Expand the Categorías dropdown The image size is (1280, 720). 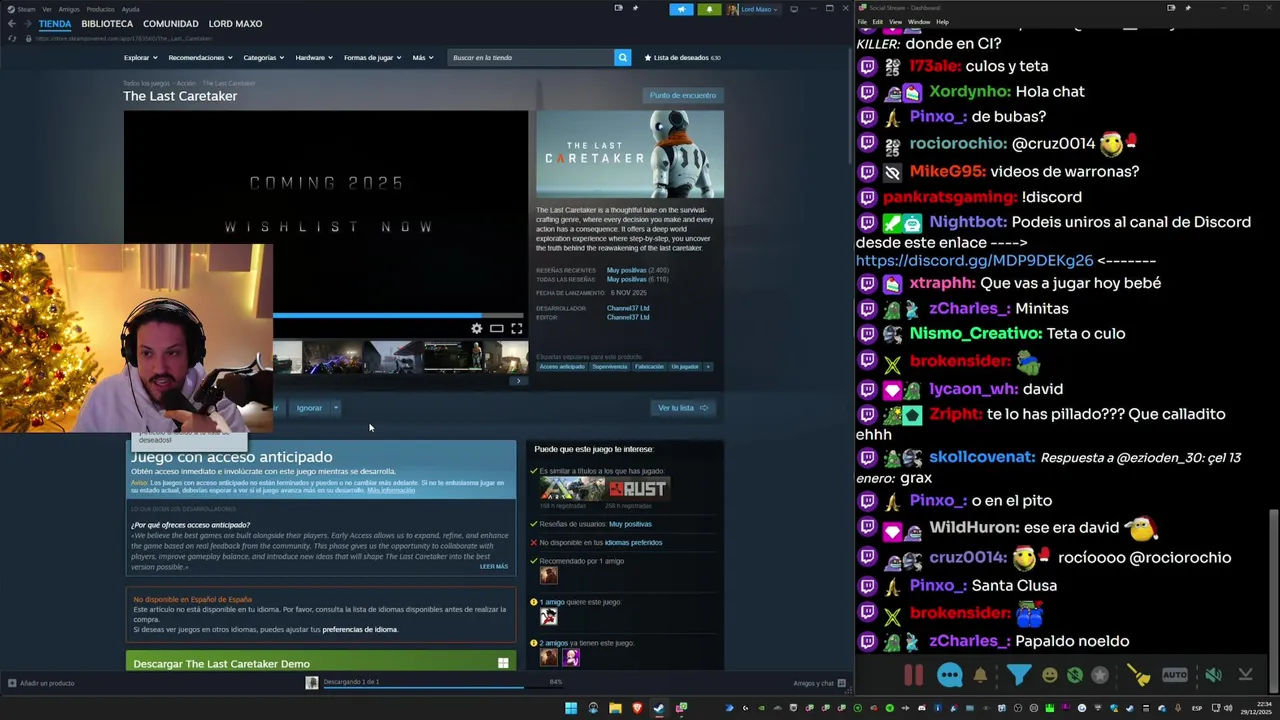point(264,57)
